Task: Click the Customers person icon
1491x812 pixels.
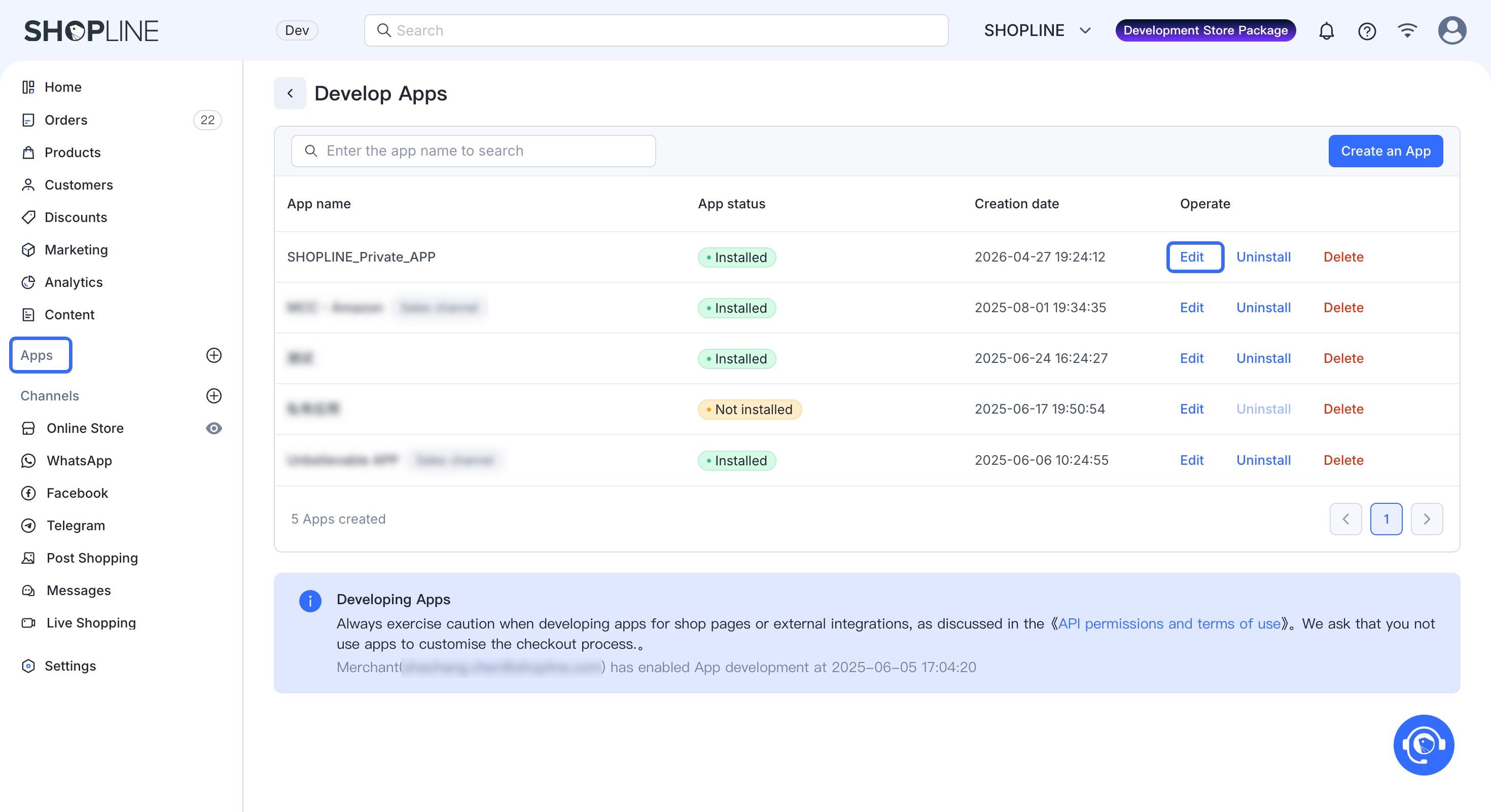Action: tap(28, 184)
